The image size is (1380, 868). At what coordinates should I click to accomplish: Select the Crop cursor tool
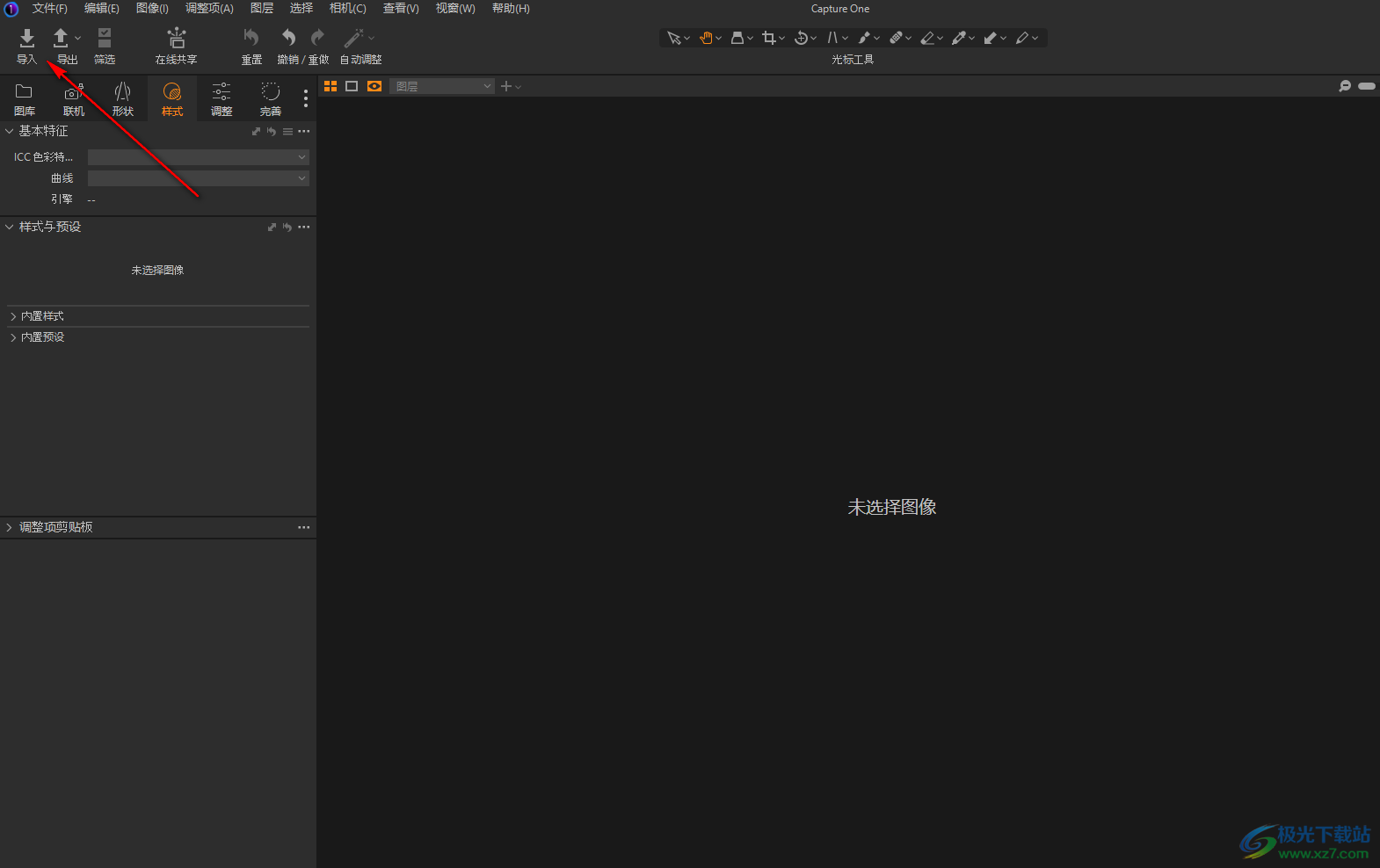coord(769,38)
